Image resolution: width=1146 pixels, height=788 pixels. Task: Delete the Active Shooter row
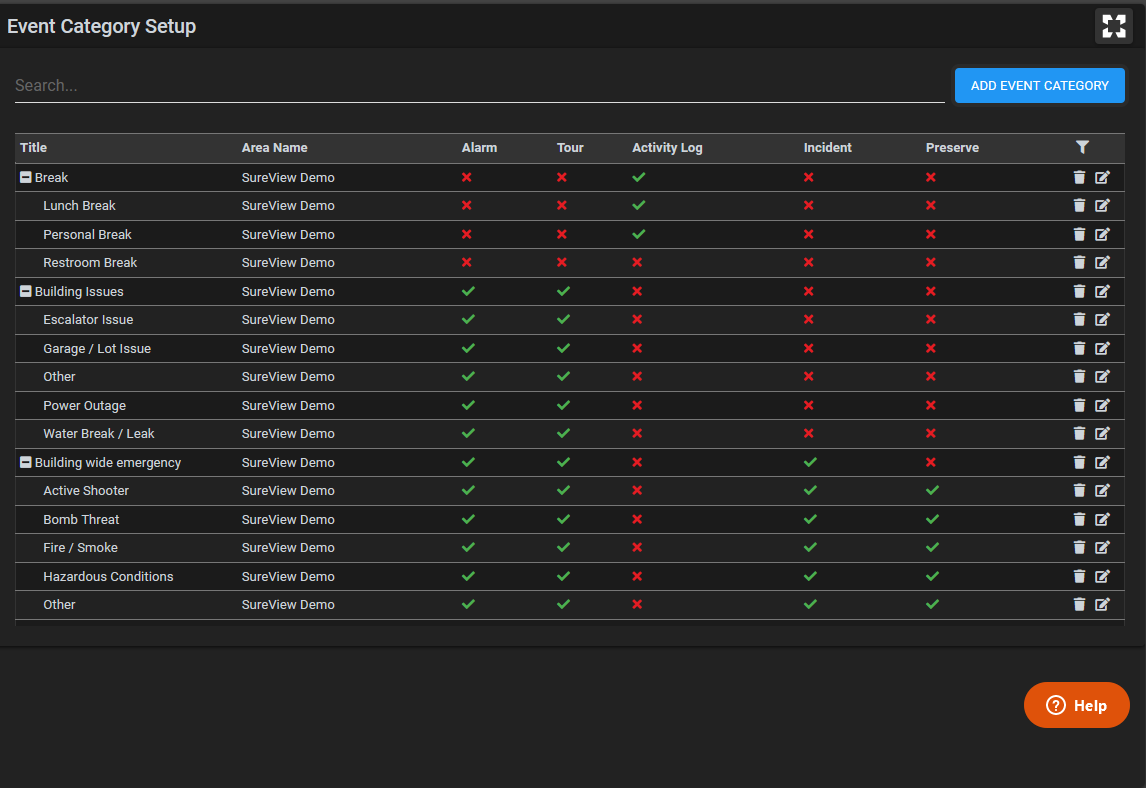pyautogui.click(x=1079, y=490)
